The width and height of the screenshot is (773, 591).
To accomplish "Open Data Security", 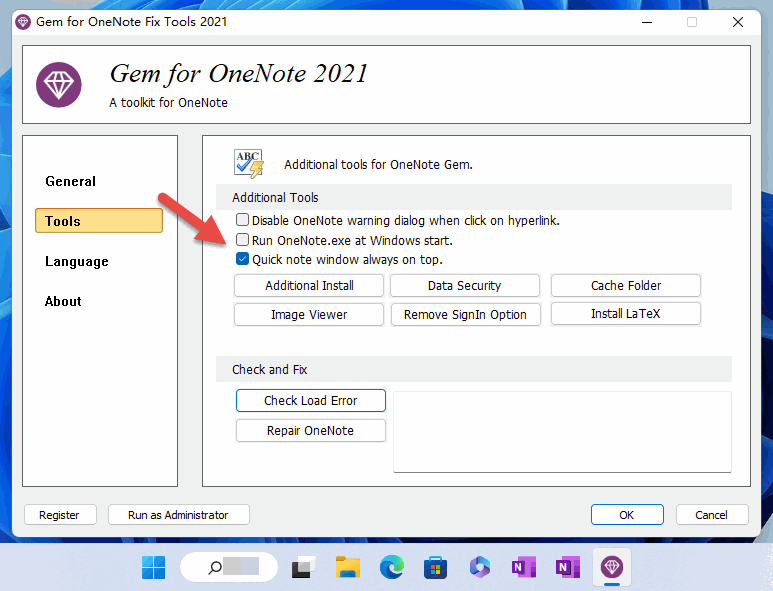I will point(464,285).
